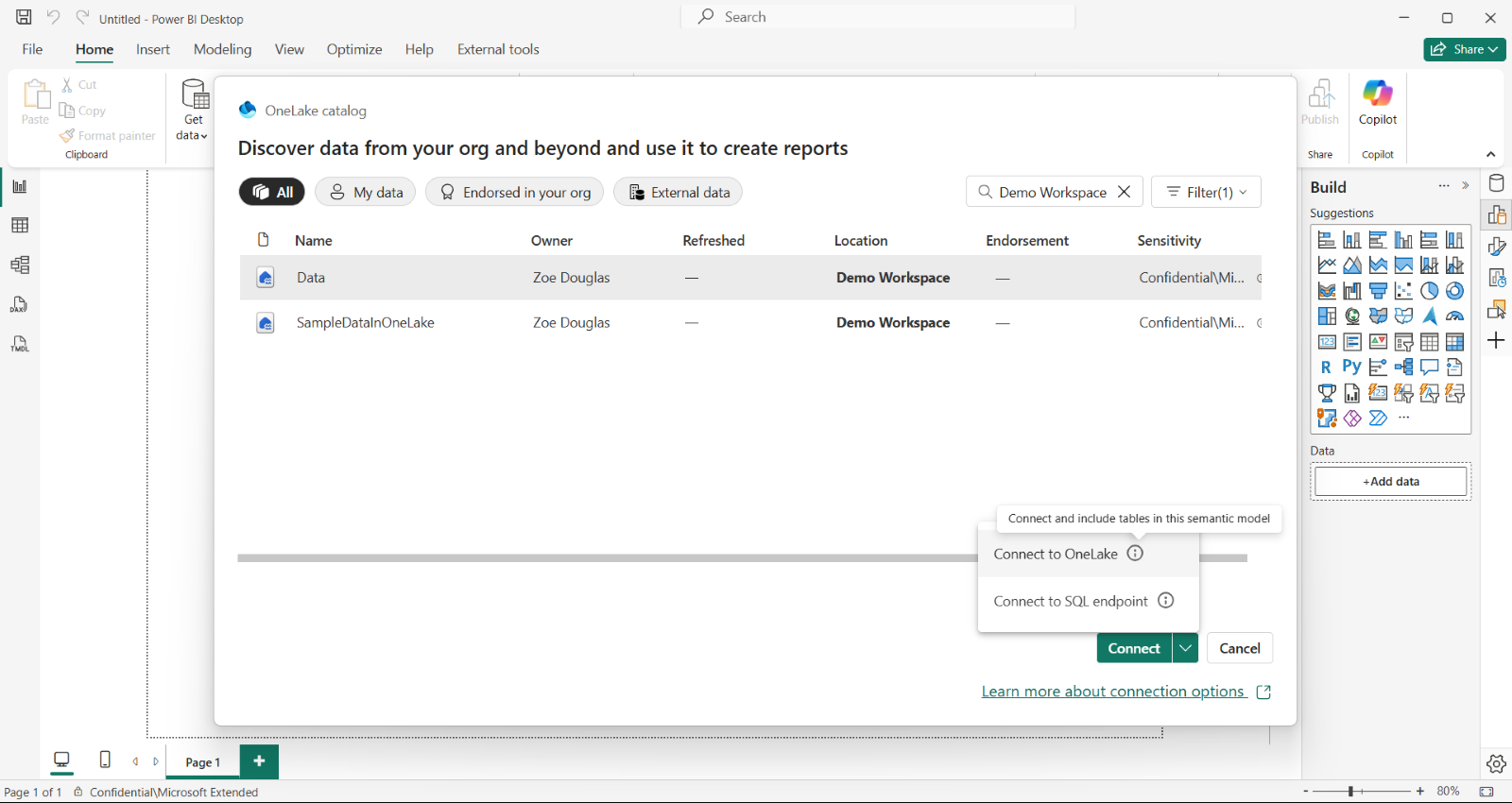Open Build pane more options ellipsis
The width and height of the screenshot is (1512, 803).
[x=1444, y=186]
